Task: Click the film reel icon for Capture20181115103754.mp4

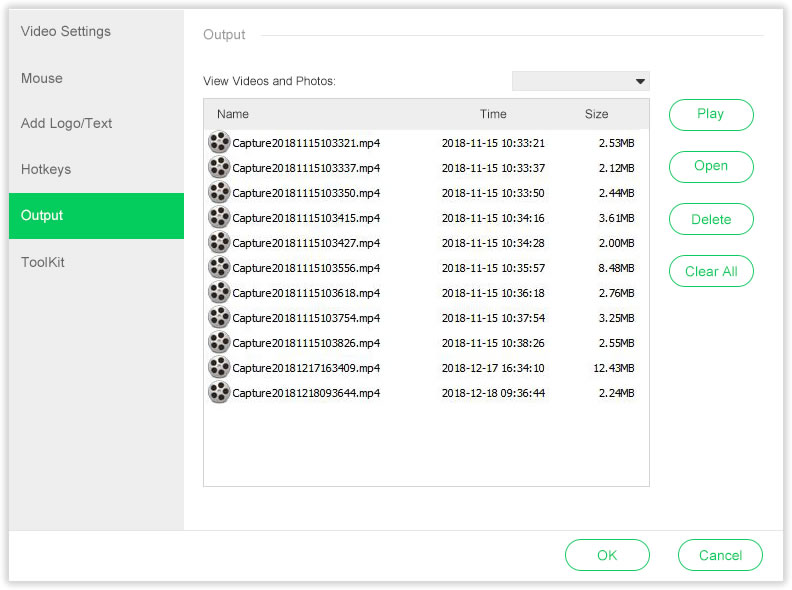Action: point(219,317)
